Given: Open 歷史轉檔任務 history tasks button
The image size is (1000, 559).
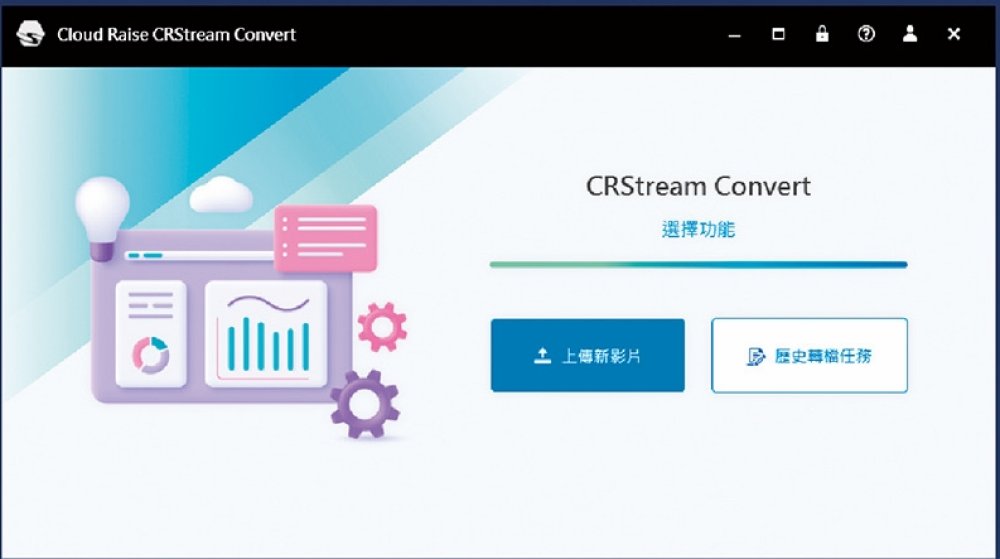Looking at the screenshot, I should (x=809, y=356).
